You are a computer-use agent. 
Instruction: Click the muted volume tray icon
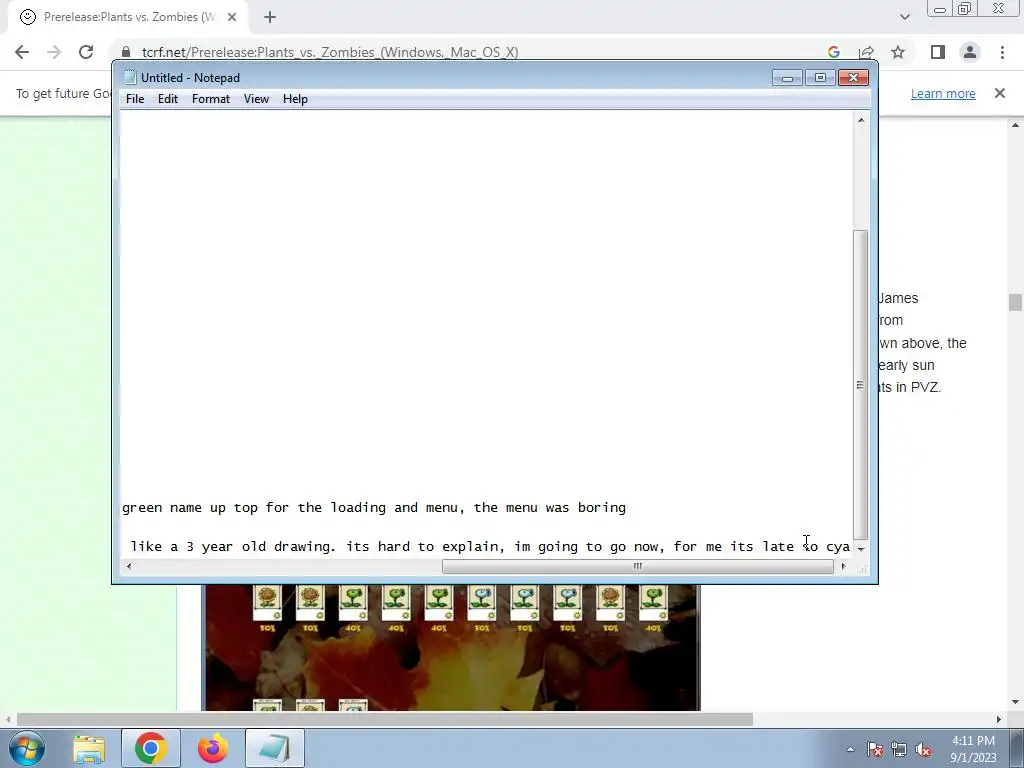923,749
